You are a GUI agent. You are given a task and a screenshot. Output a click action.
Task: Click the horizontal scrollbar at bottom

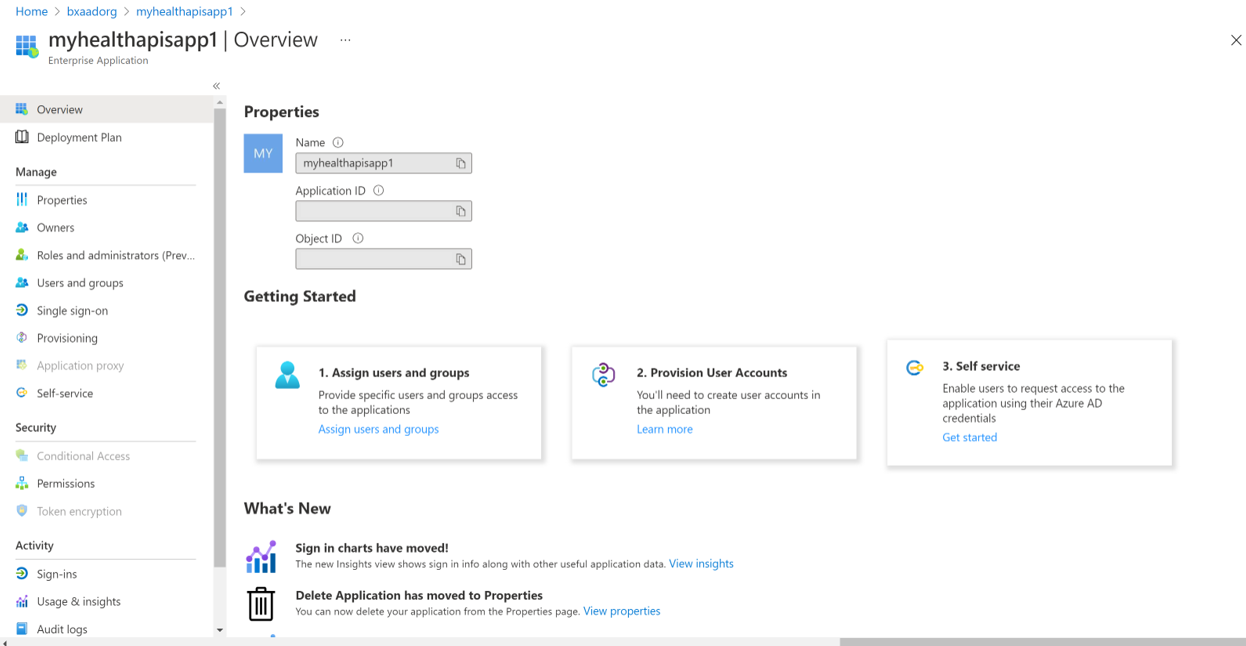[1040, 642]
